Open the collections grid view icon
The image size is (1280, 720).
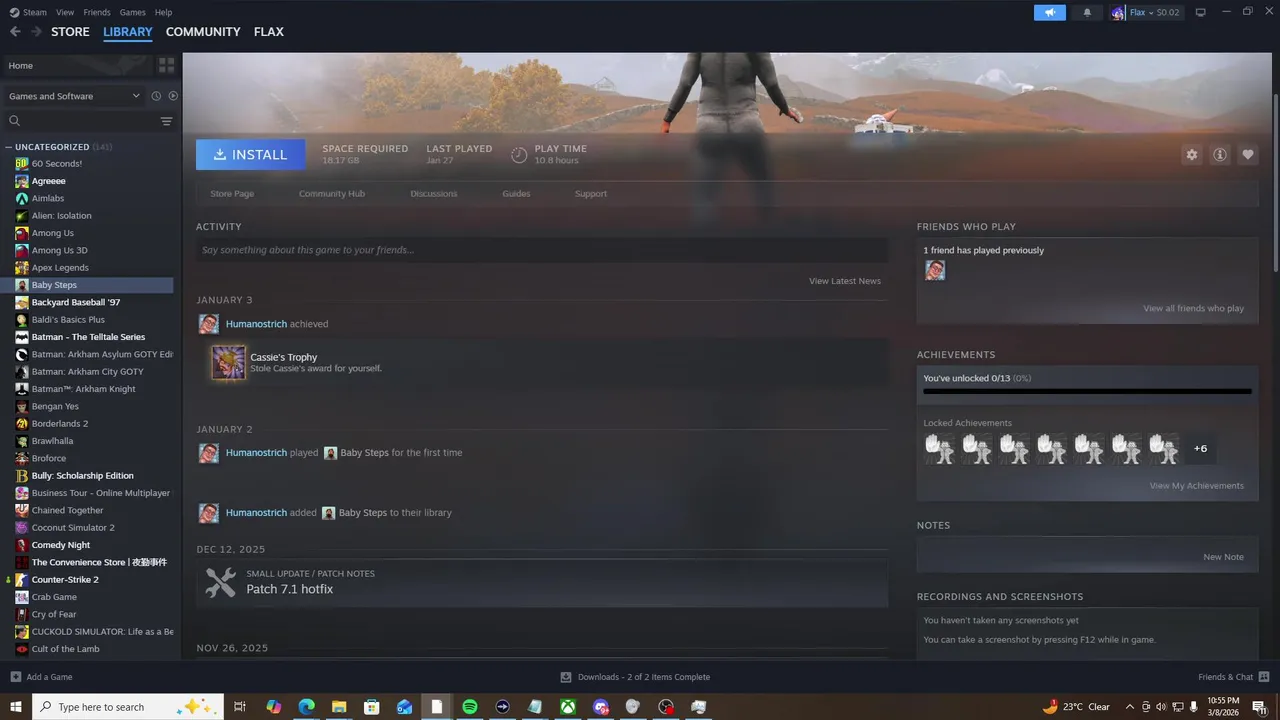(x=166, y=65)
